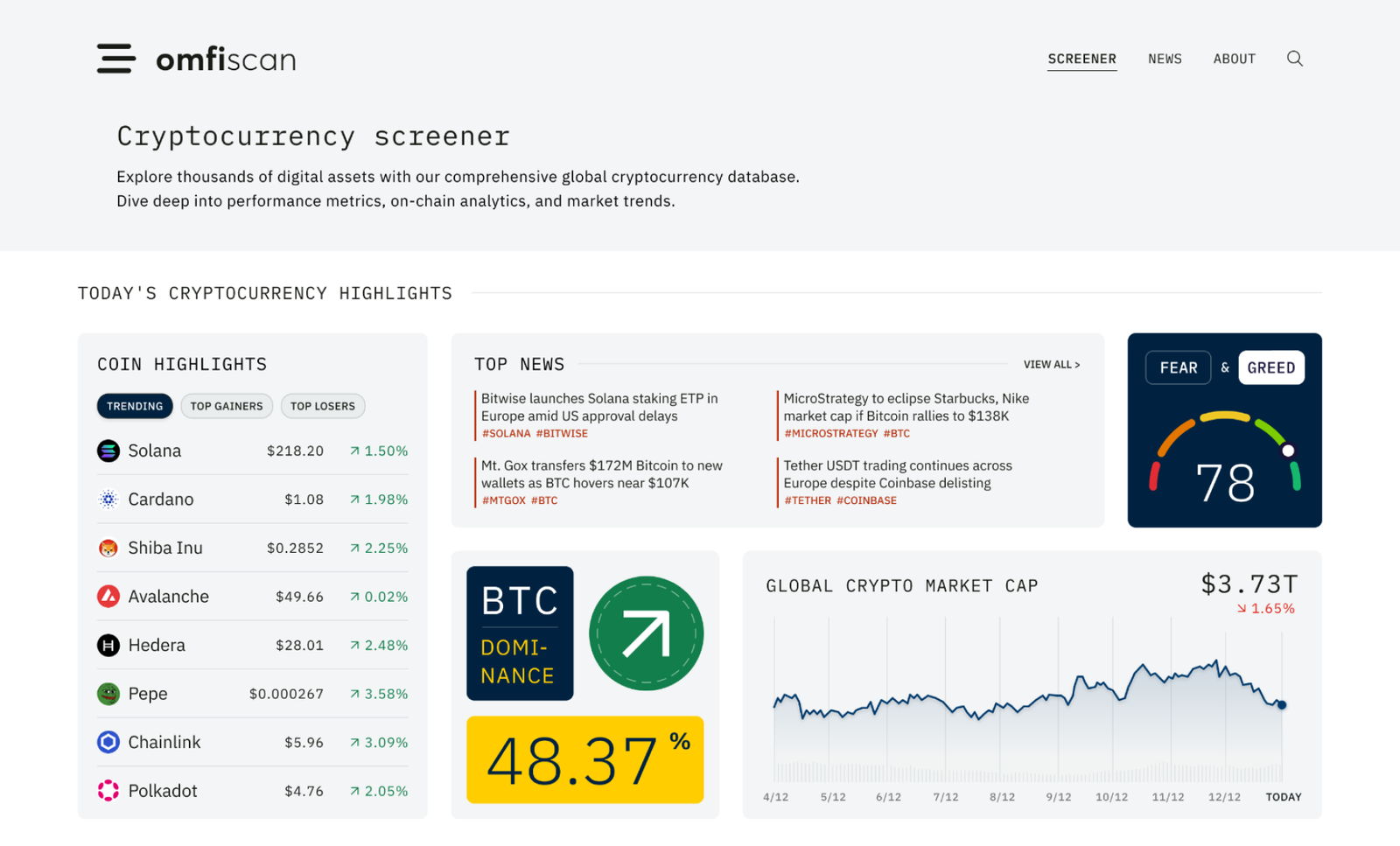Switch to Top Losers

(x=323, y=406)
